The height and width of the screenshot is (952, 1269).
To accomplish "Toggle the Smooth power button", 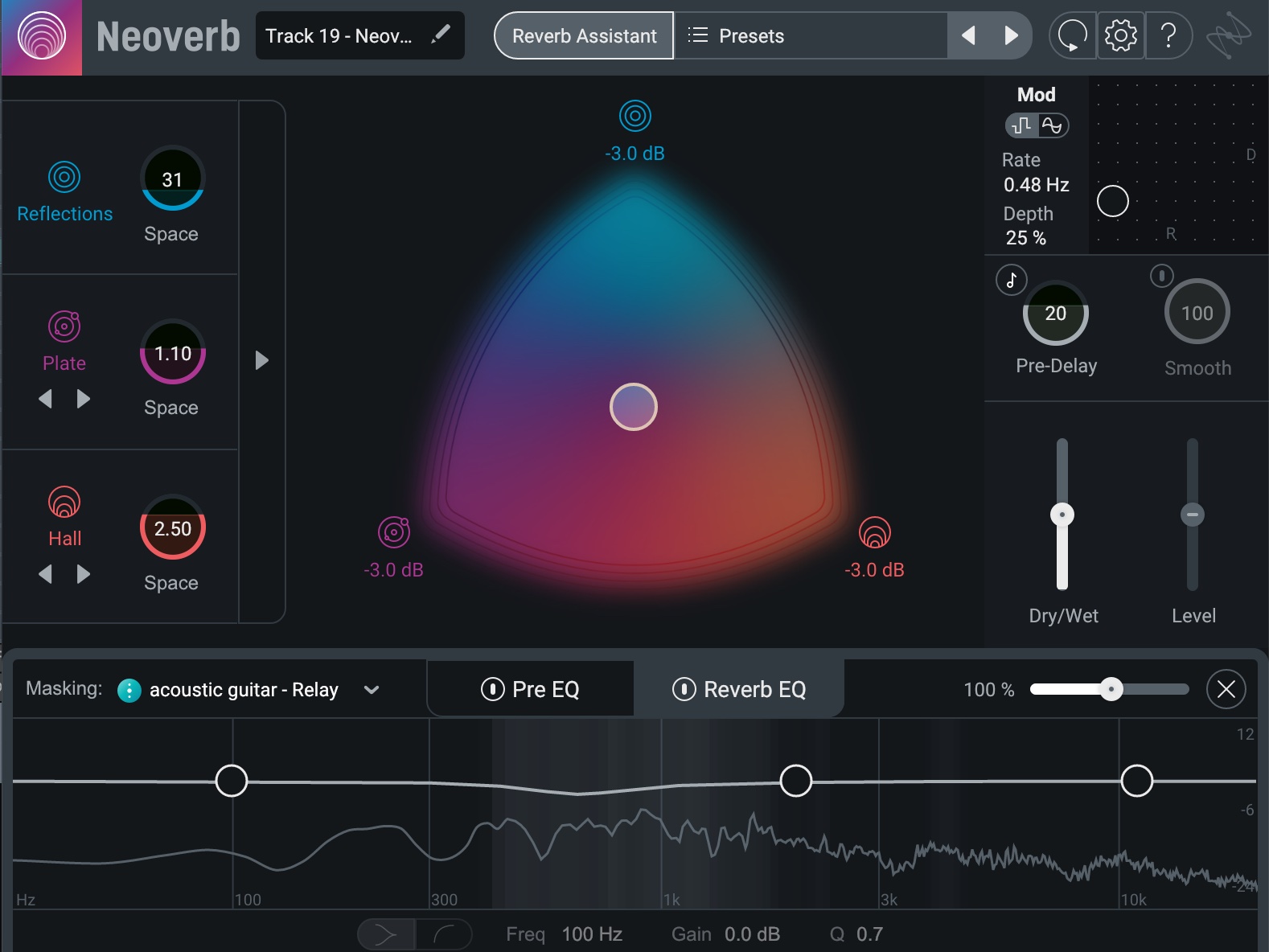I will pos(1161,276).
